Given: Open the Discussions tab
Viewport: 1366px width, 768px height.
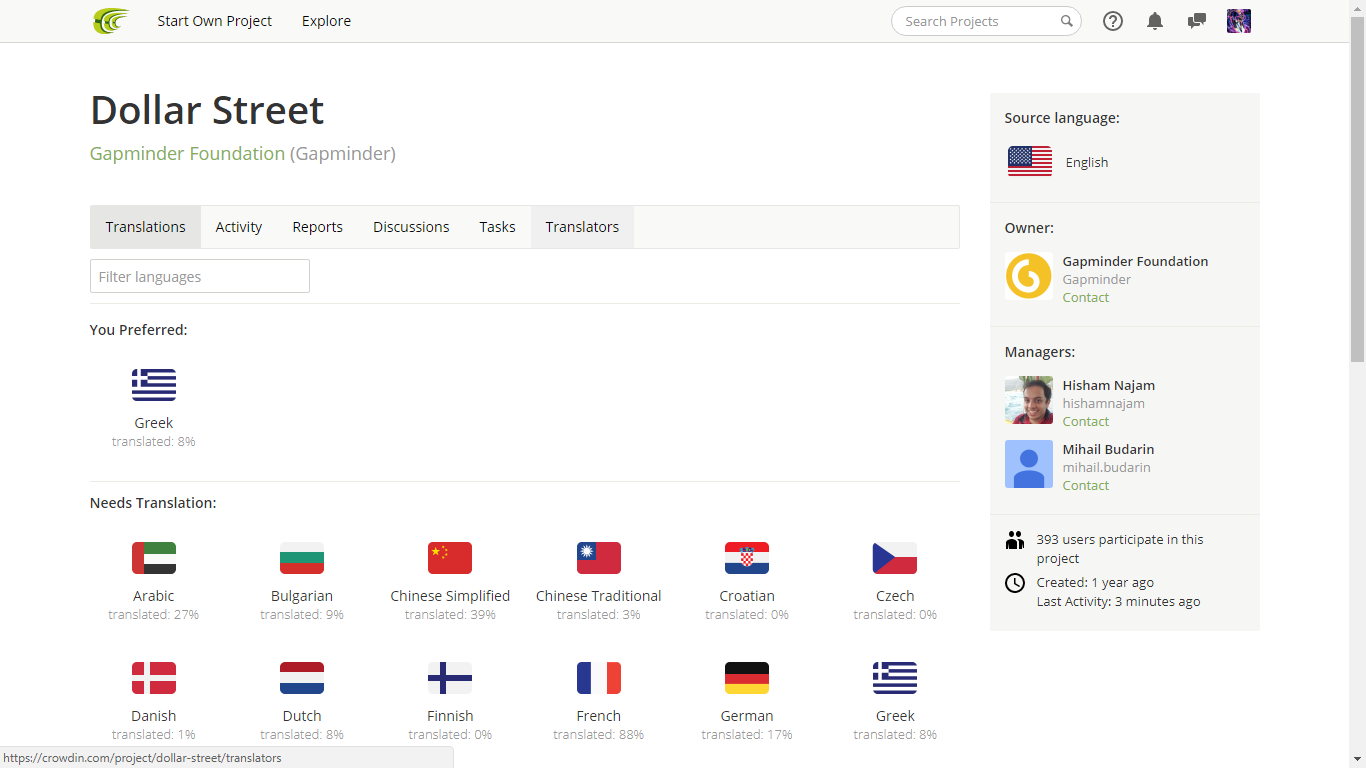Looking at the screenshot, I should [411, 227].
